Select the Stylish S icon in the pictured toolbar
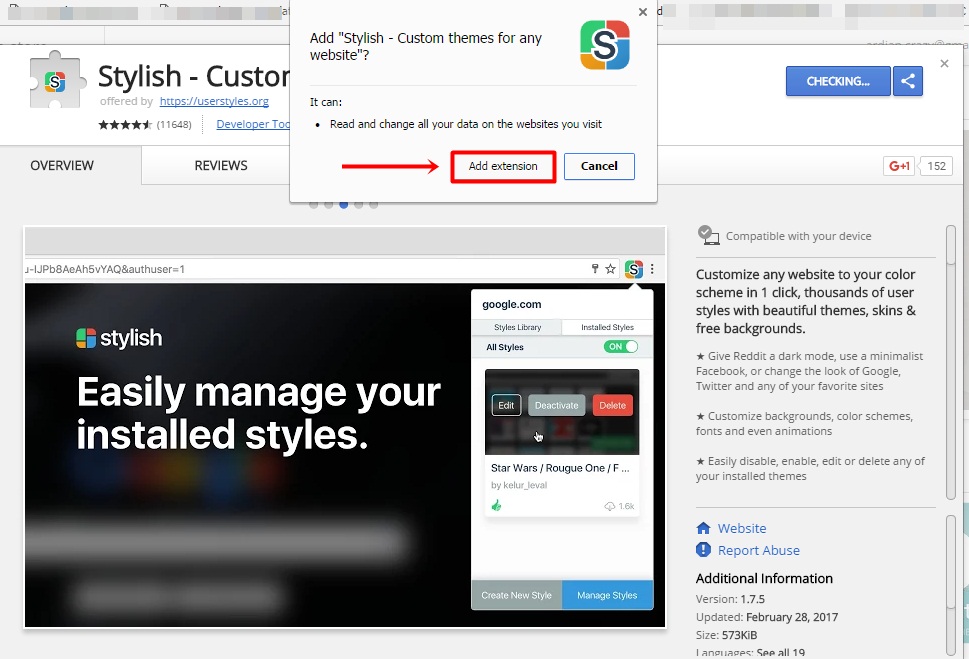 click(x=632, y=269)
